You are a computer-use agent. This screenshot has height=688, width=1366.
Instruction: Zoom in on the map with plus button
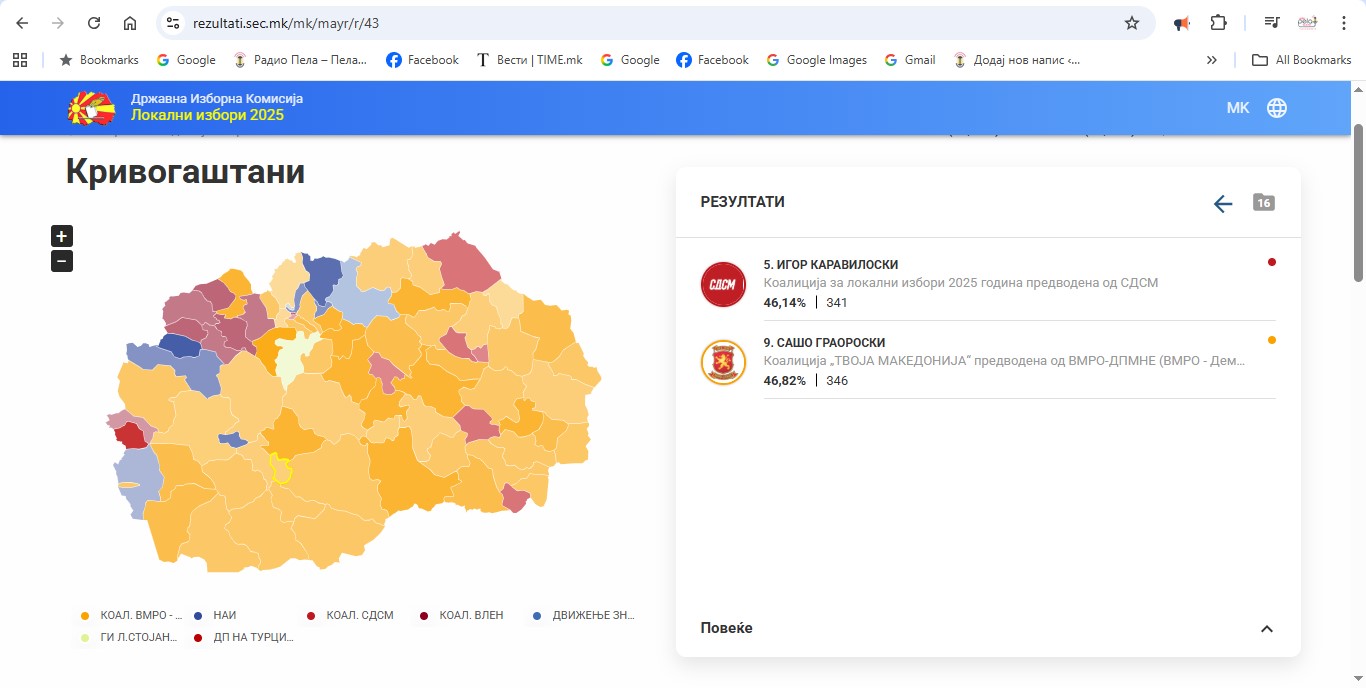point(62,237)
